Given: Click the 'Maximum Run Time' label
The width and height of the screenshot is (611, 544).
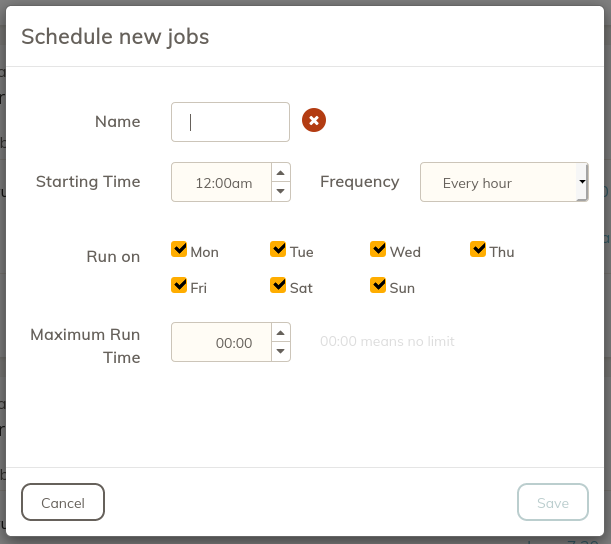Looking at the screenshot, I should pyautogui.click(x=85, y=346).
